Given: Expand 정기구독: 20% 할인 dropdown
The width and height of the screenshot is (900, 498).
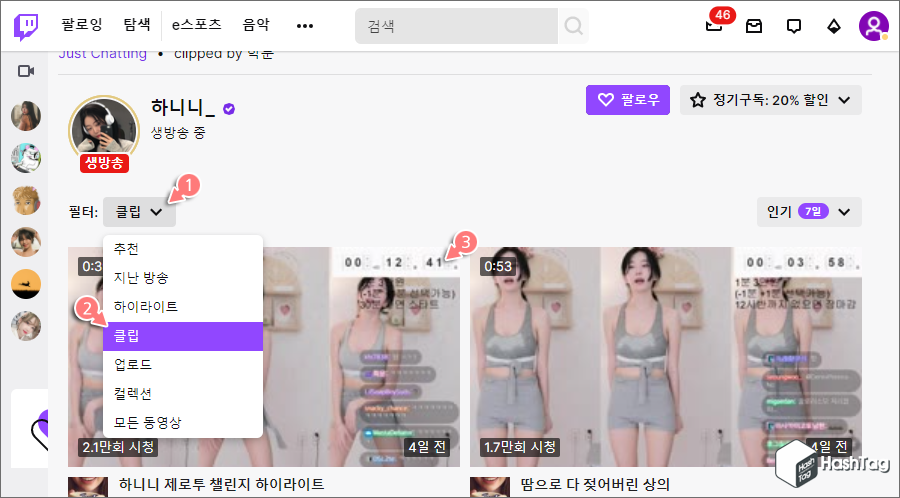Looking at the screenshot, I should click(771, 100).
